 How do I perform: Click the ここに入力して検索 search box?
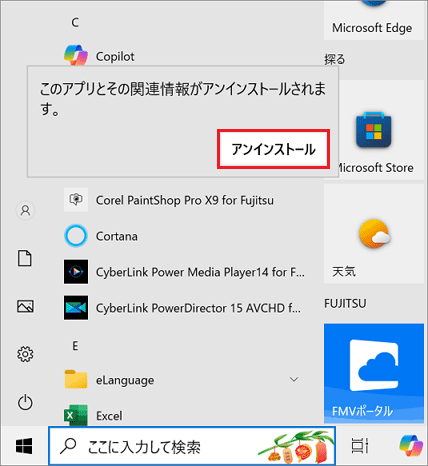192,446
